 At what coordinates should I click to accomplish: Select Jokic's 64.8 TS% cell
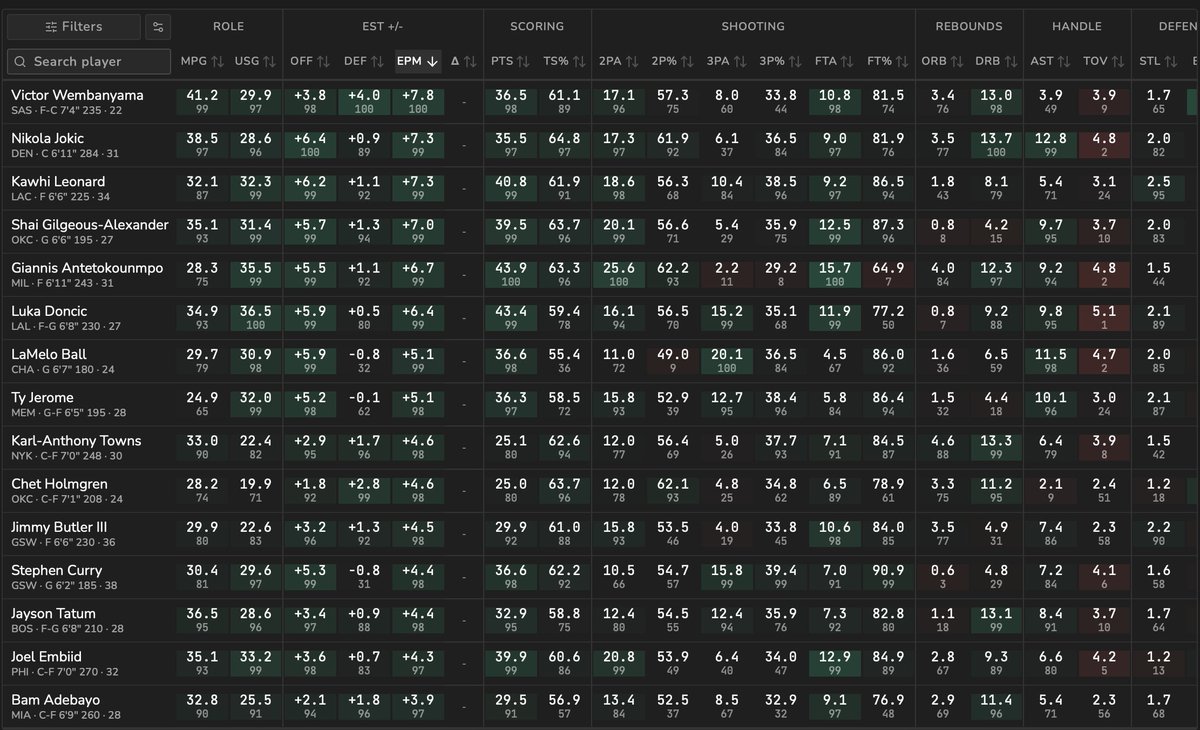tap(564, 145)
